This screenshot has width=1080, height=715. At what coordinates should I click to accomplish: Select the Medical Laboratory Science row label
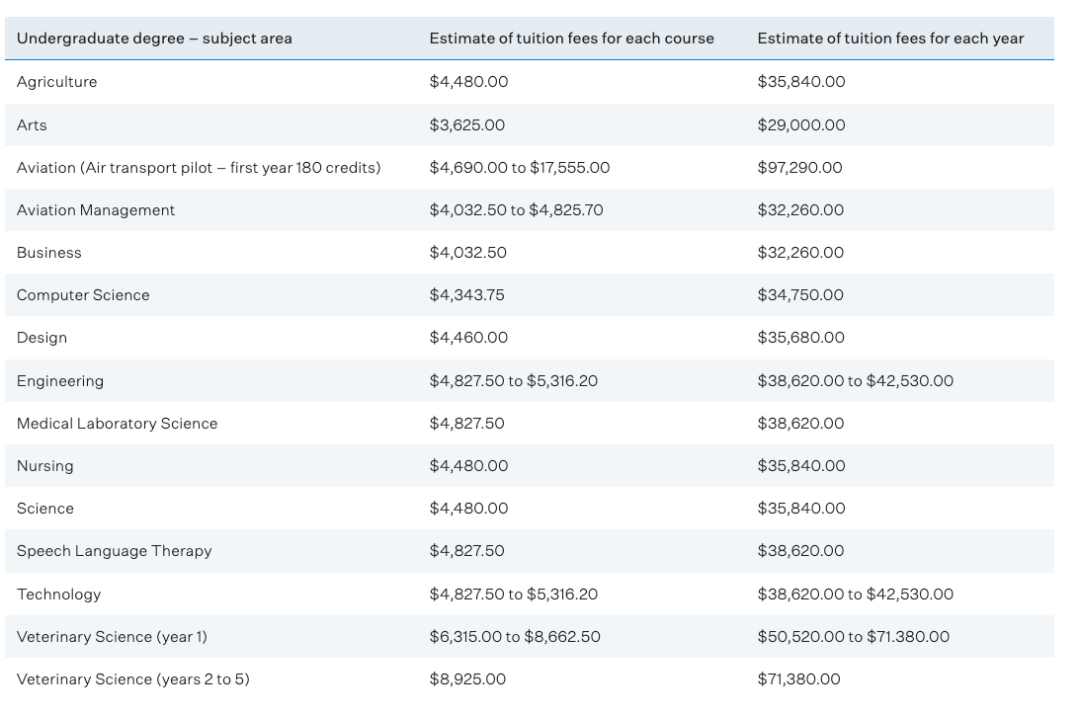[x=117, y=423]
